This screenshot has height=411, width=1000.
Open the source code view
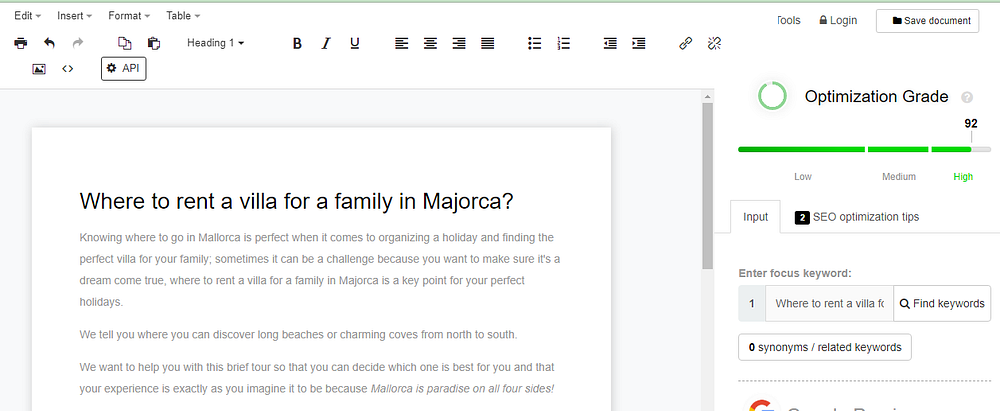(68, 69)
